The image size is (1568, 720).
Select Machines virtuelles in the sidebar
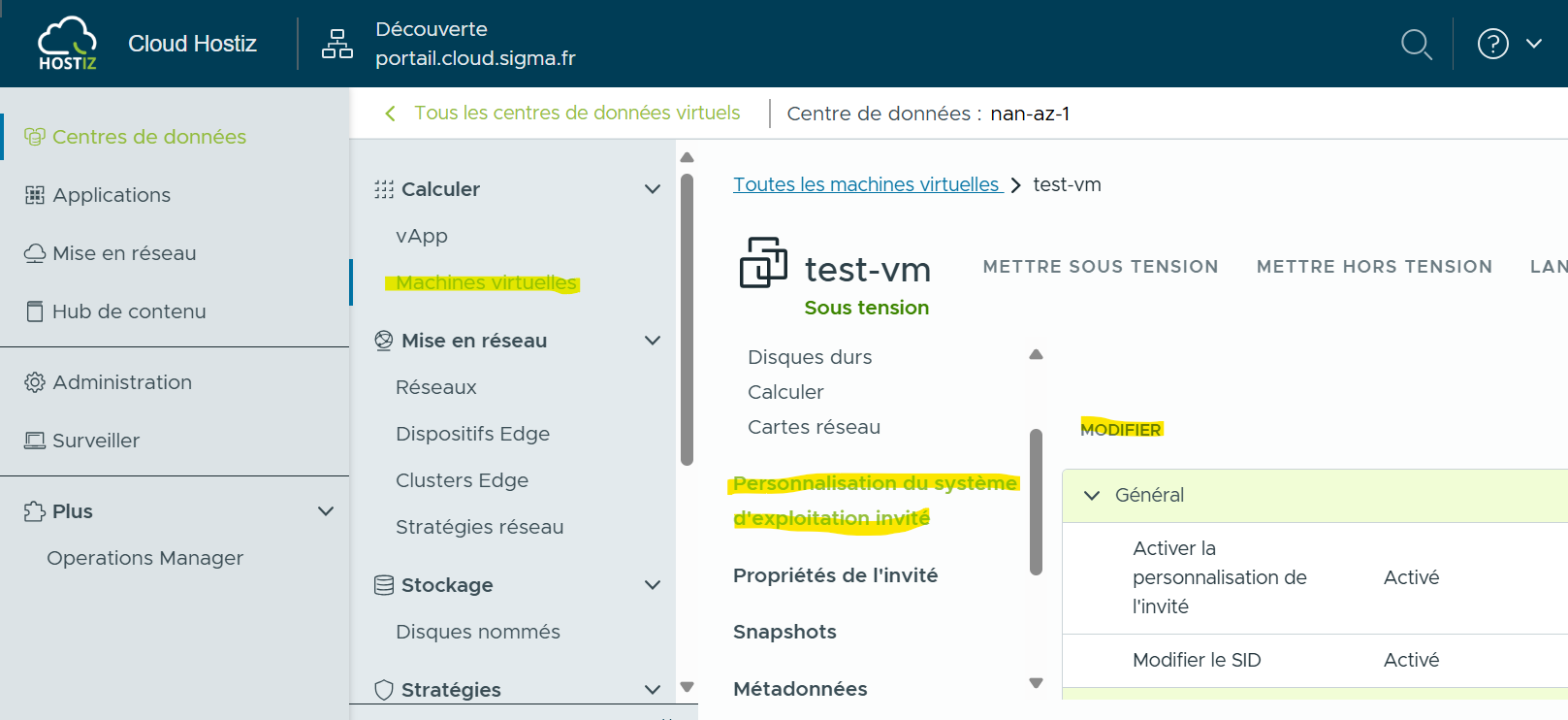coord(486,282)
